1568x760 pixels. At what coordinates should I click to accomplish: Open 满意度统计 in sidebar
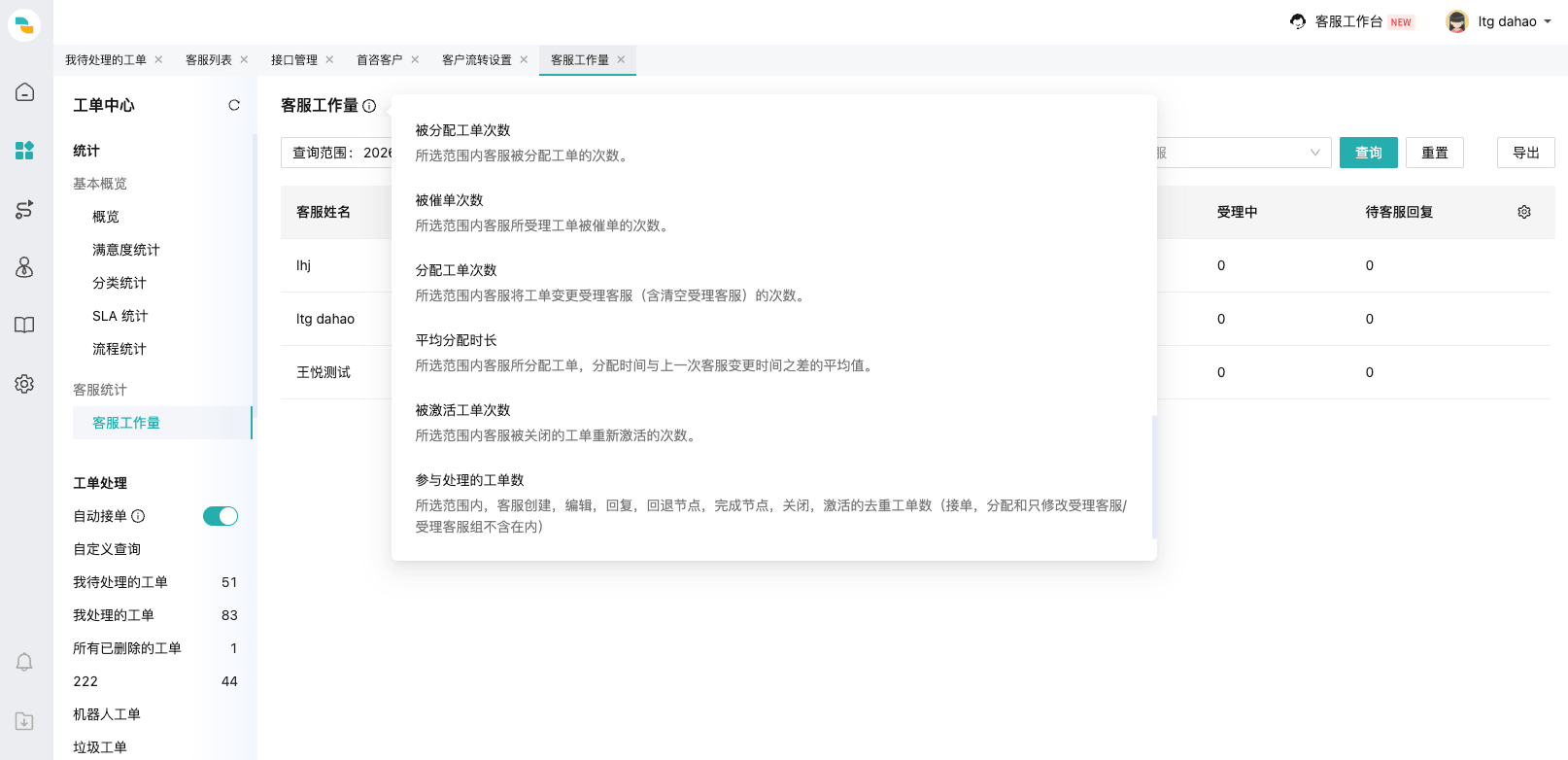[x=126, y=250]
